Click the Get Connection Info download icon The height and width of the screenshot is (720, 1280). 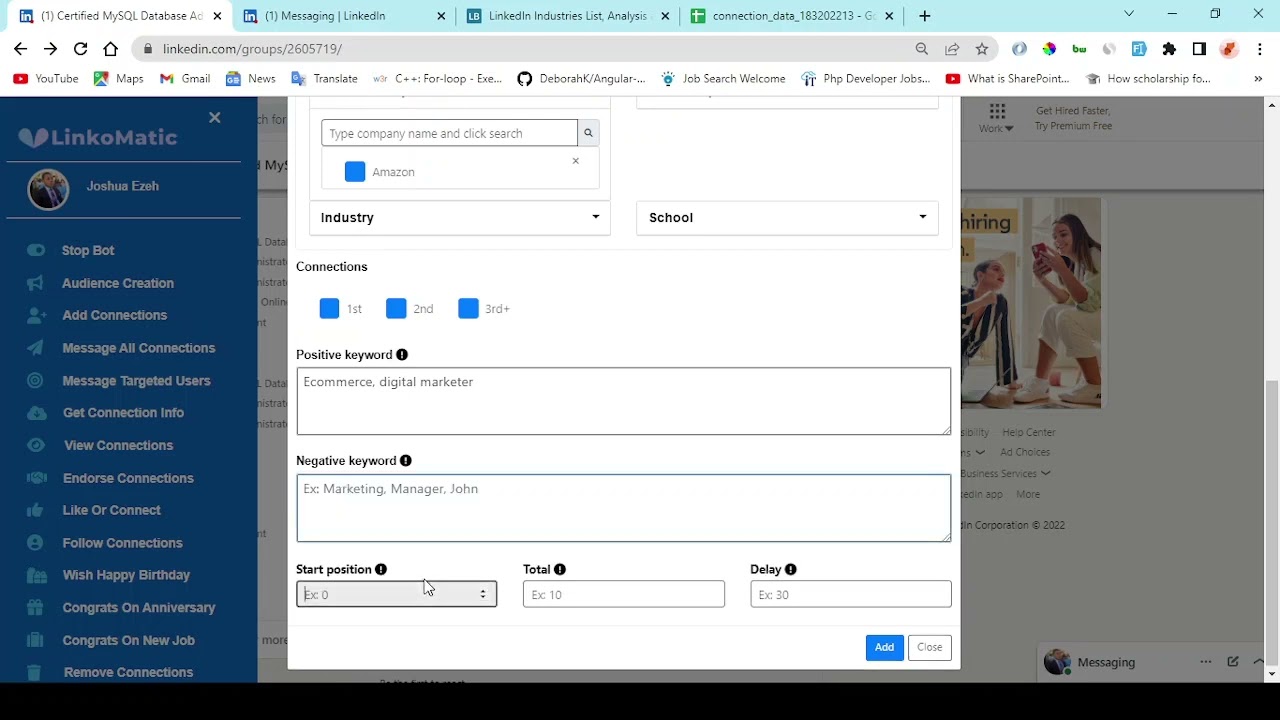click(36, 413)
